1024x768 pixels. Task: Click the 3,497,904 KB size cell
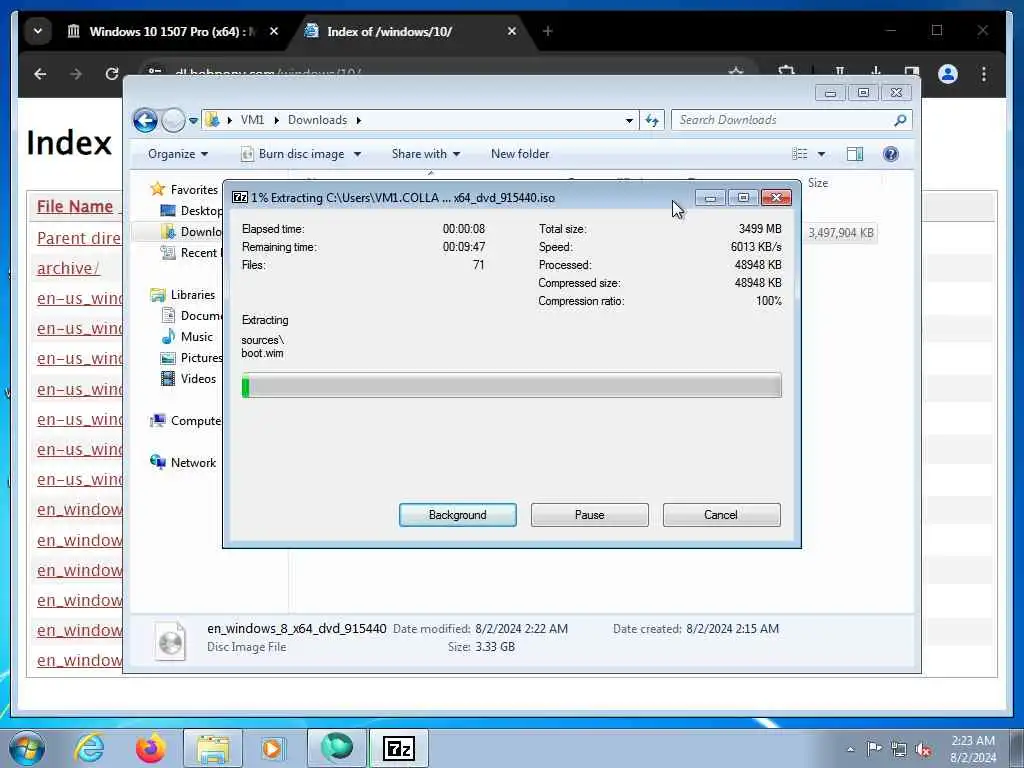pyautogui.click(x=840, y=233)
